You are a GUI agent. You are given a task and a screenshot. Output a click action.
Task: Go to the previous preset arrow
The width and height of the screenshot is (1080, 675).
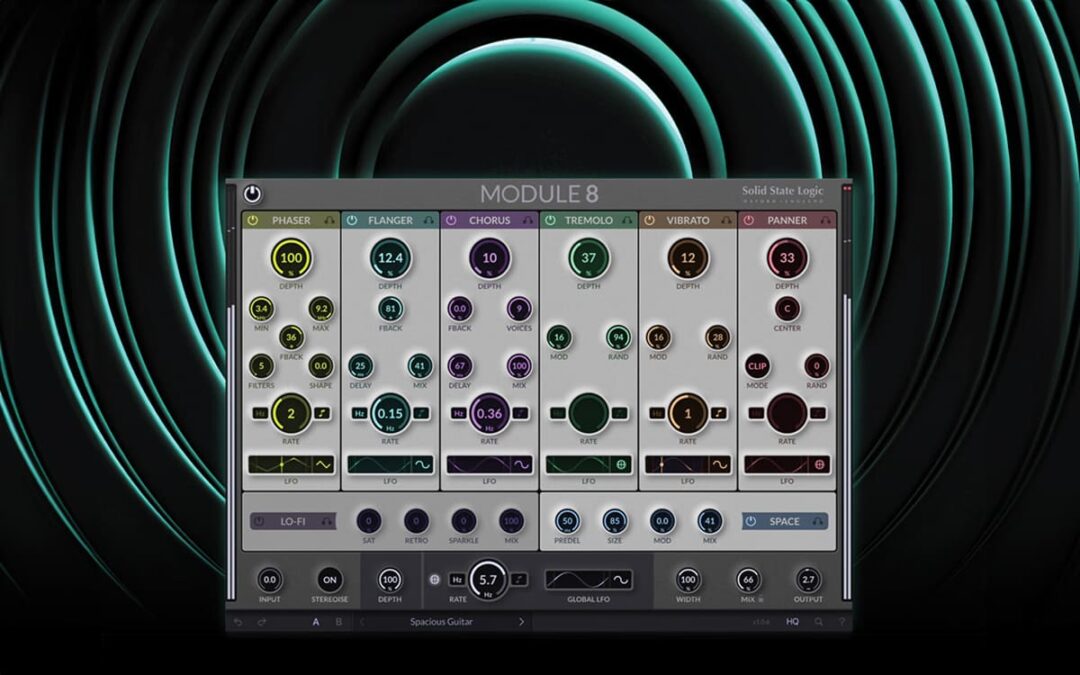362,622
